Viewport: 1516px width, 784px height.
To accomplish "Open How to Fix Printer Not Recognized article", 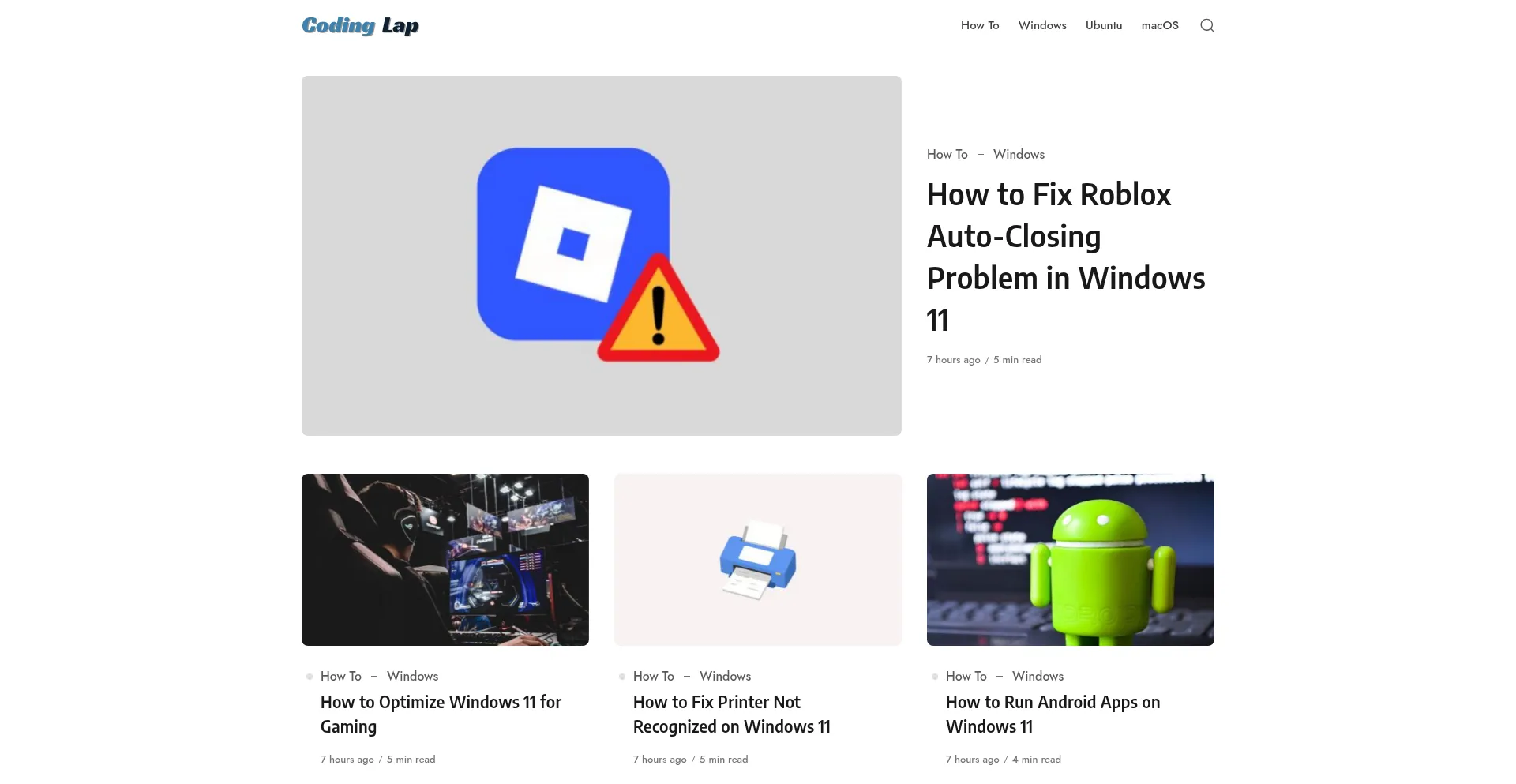I will pyautogui.click(x=731, y=714).
